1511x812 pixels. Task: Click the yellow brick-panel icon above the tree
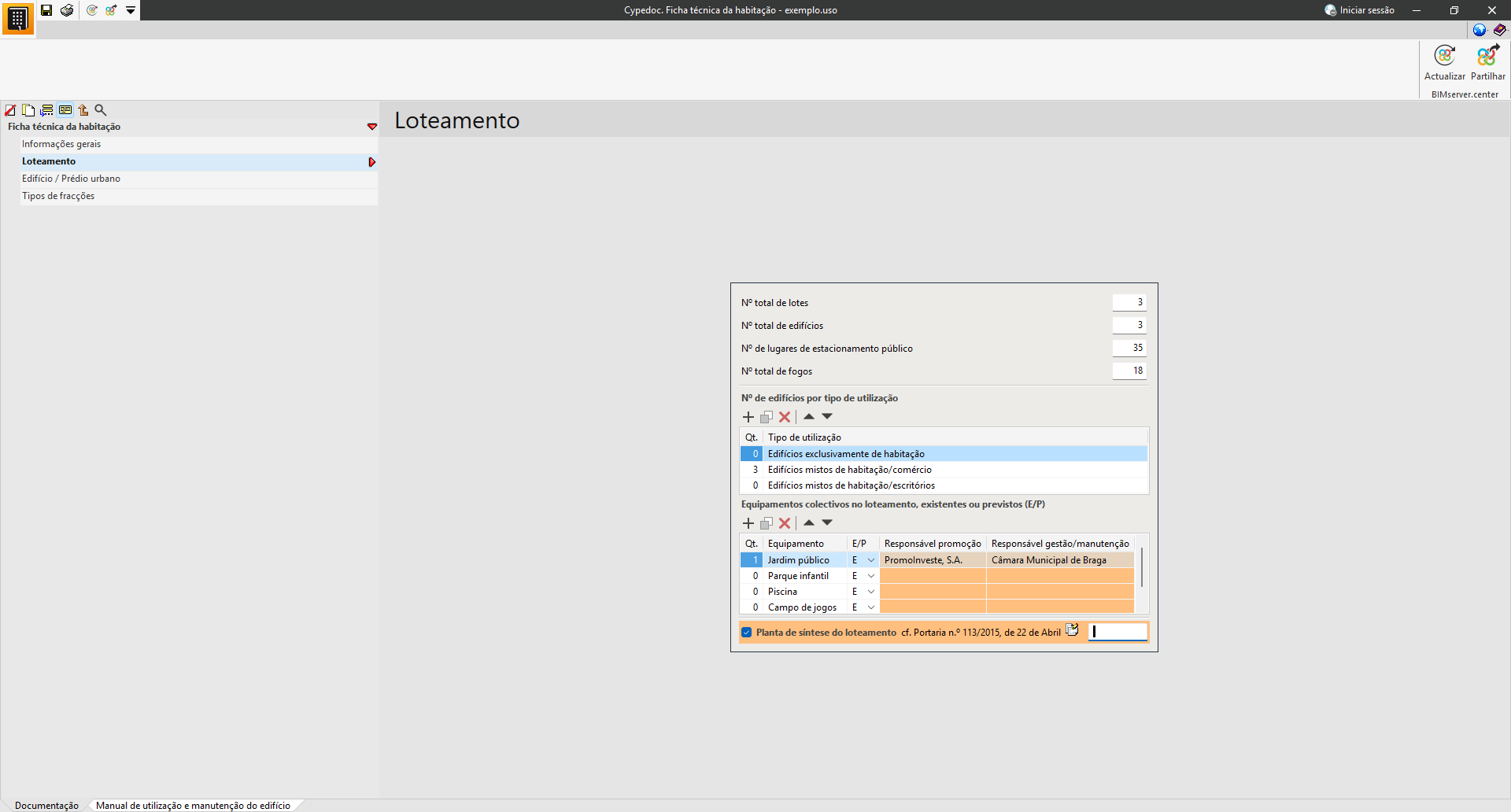(65, 110)
